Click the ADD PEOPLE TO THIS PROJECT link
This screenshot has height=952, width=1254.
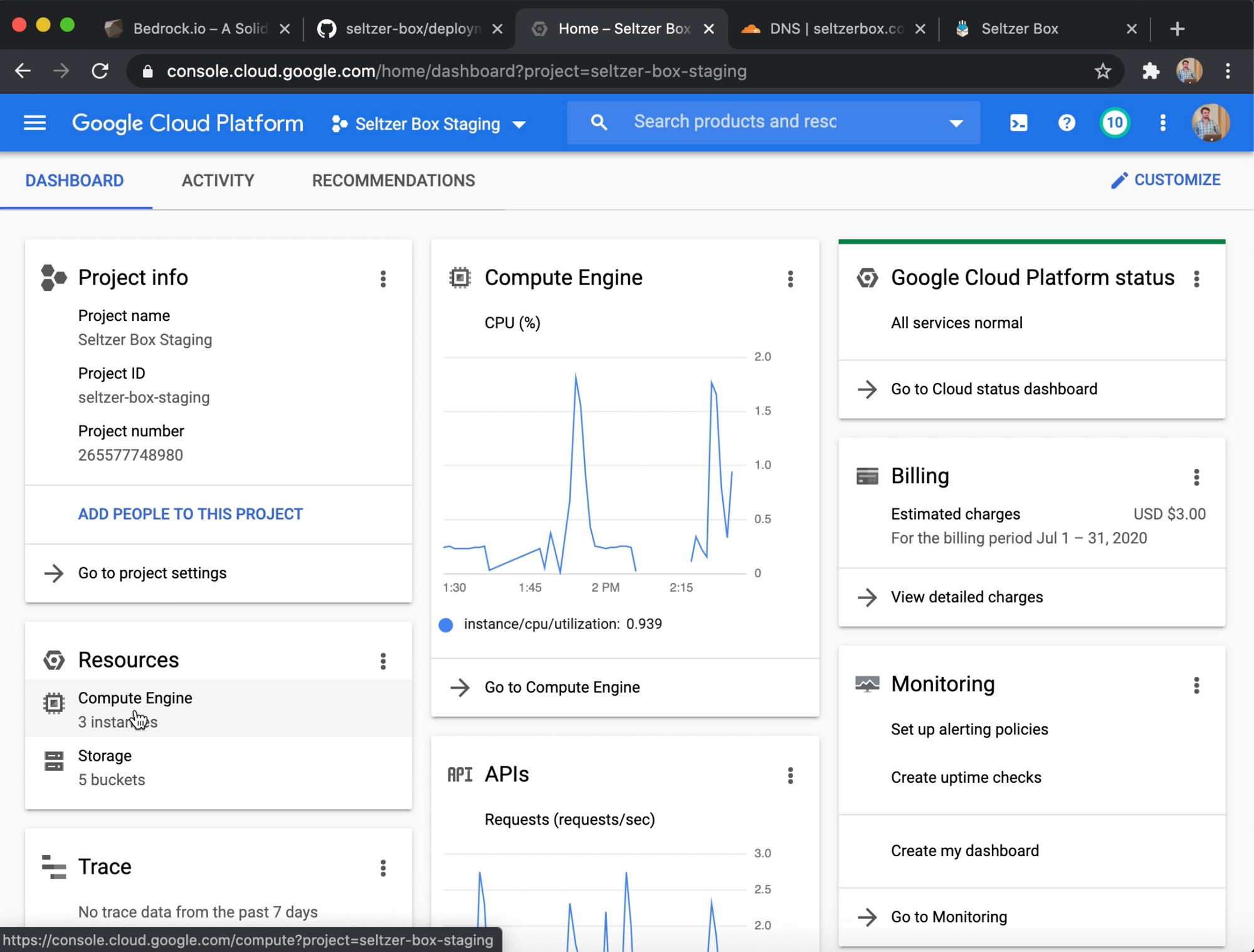pyautogui.click(x=190, y=513)
